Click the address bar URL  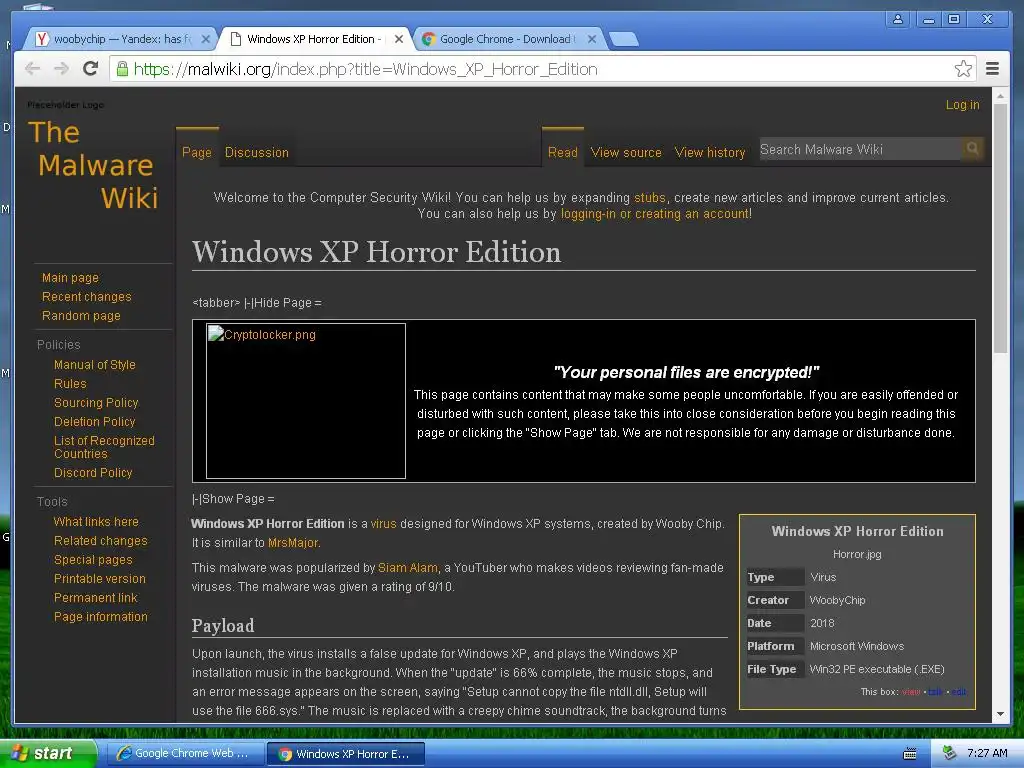tap(366, 69)
